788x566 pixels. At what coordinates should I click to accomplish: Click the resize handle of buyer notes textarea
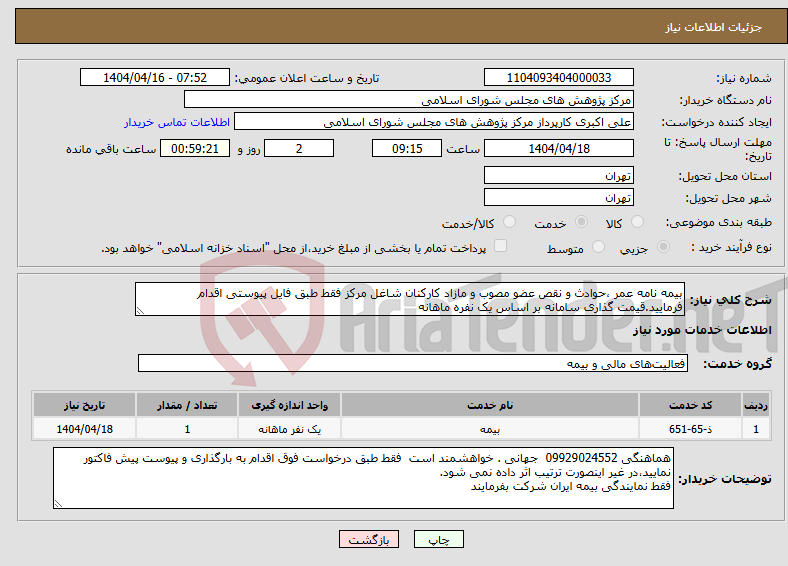pyautogui.click(x=58, y=503)
